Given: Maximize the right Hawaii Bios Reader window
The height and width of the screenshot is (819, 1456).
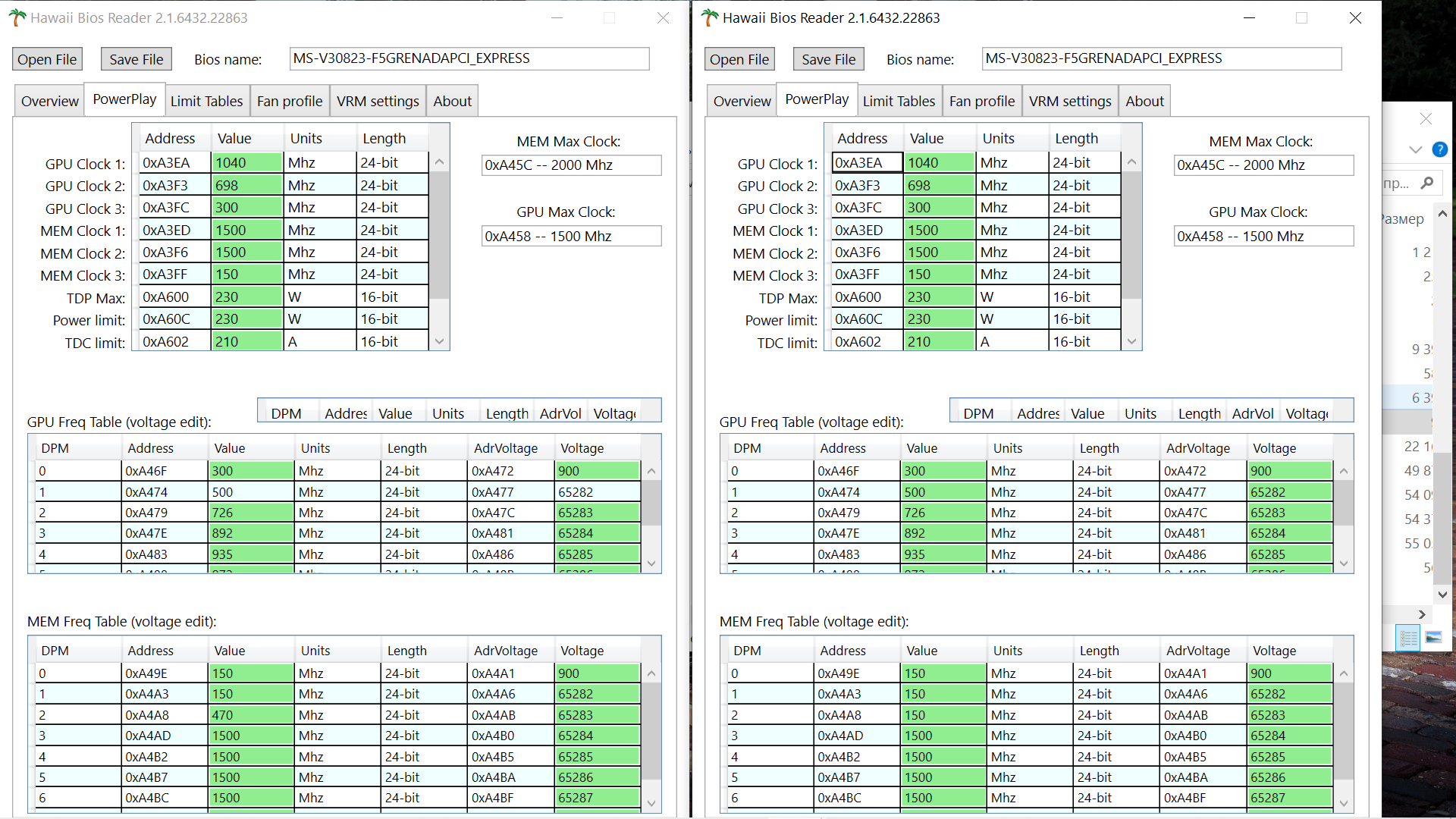Looking at the screenshot, I should click(x=1301, y=17).
